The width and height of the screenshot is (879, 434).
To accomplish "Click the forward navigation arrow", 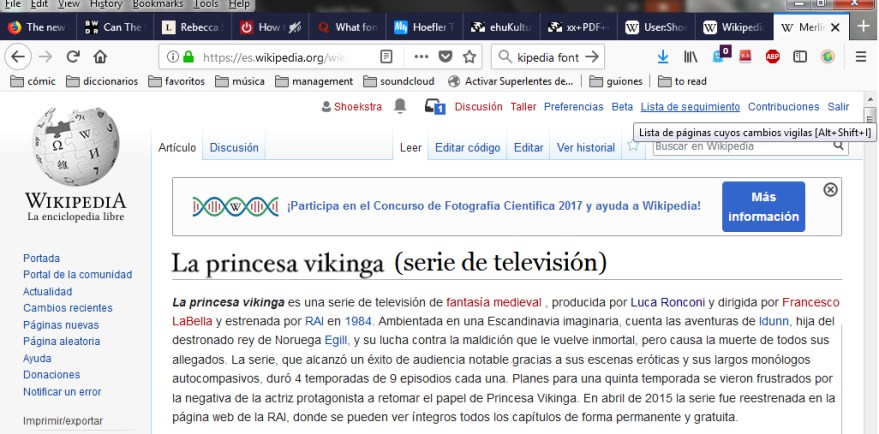I will click(x=45, y=57).
